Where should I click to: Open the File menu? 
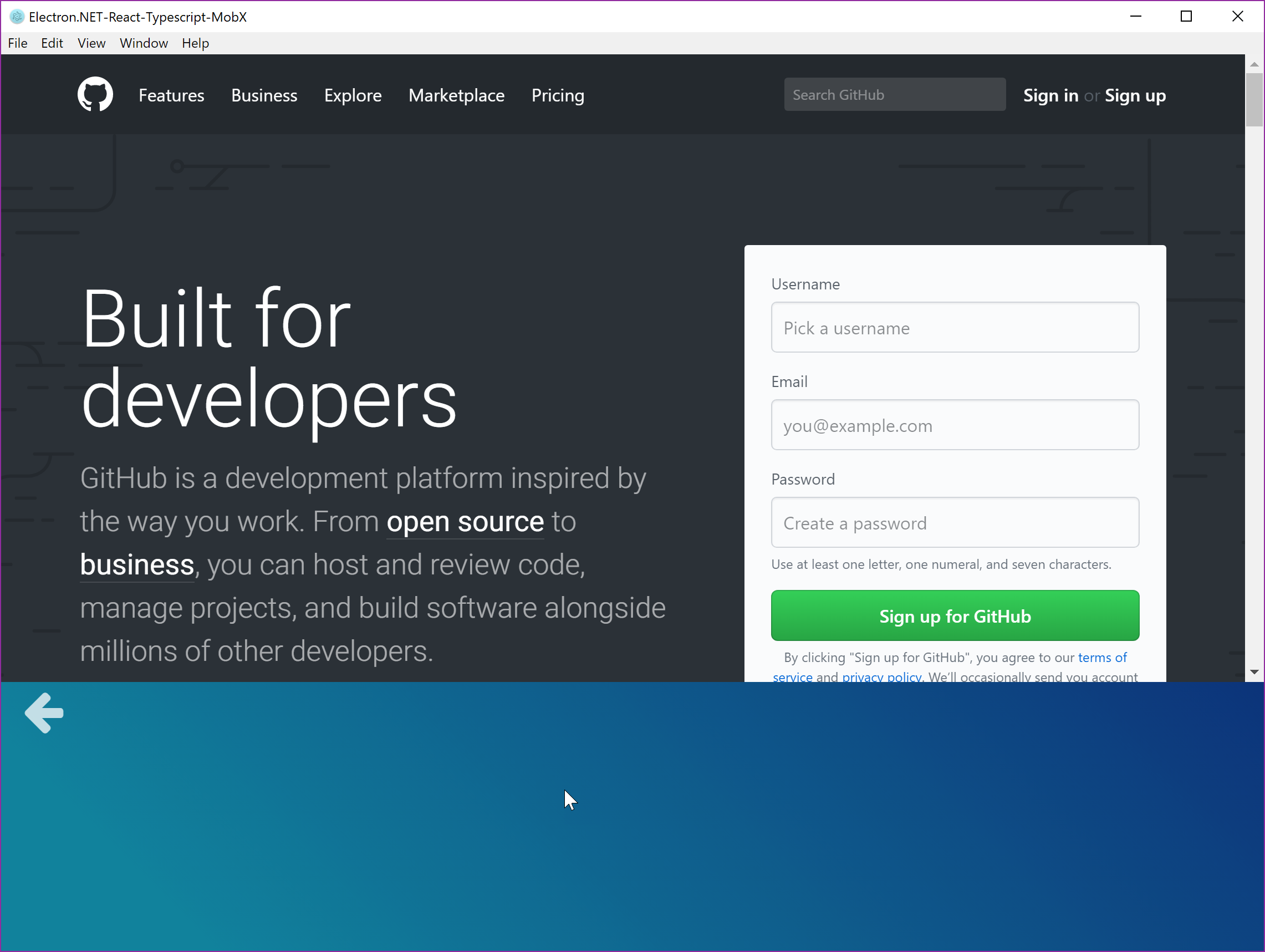pos(18,43)
